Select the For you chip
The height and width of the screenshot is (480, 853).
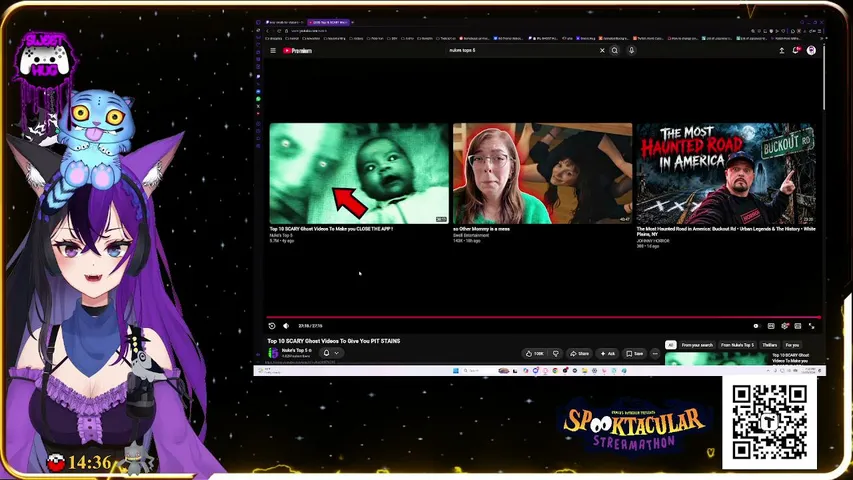click(x=792, y=345)
